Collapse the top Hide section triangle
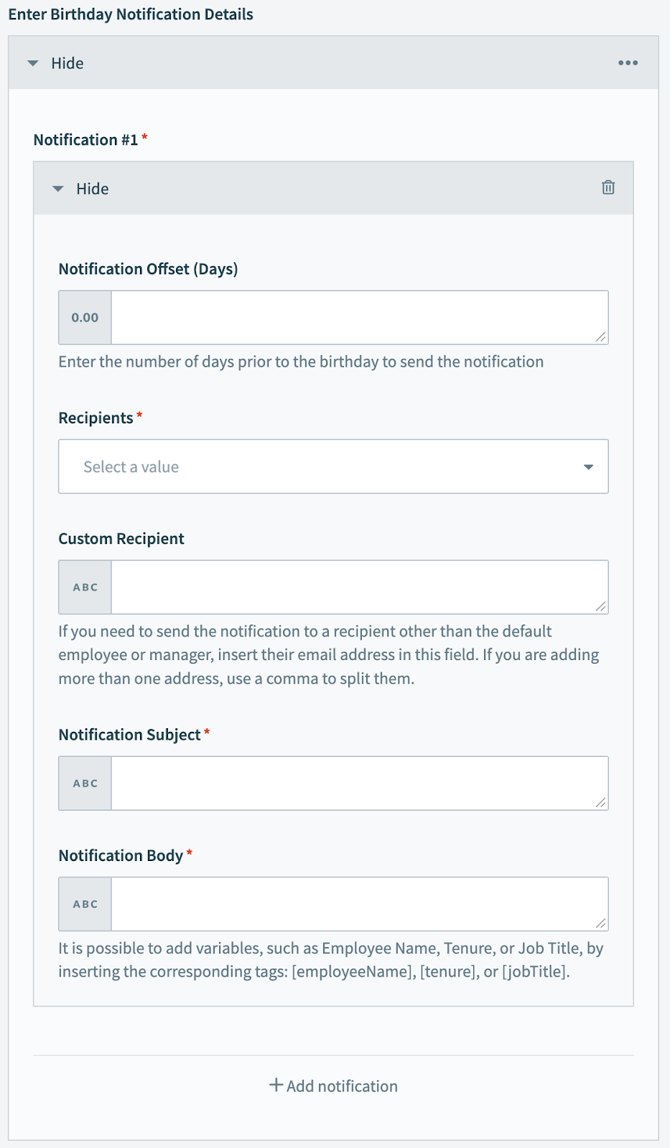The width and height of the screenshot is (670, 1148). [x=33, y=63]
